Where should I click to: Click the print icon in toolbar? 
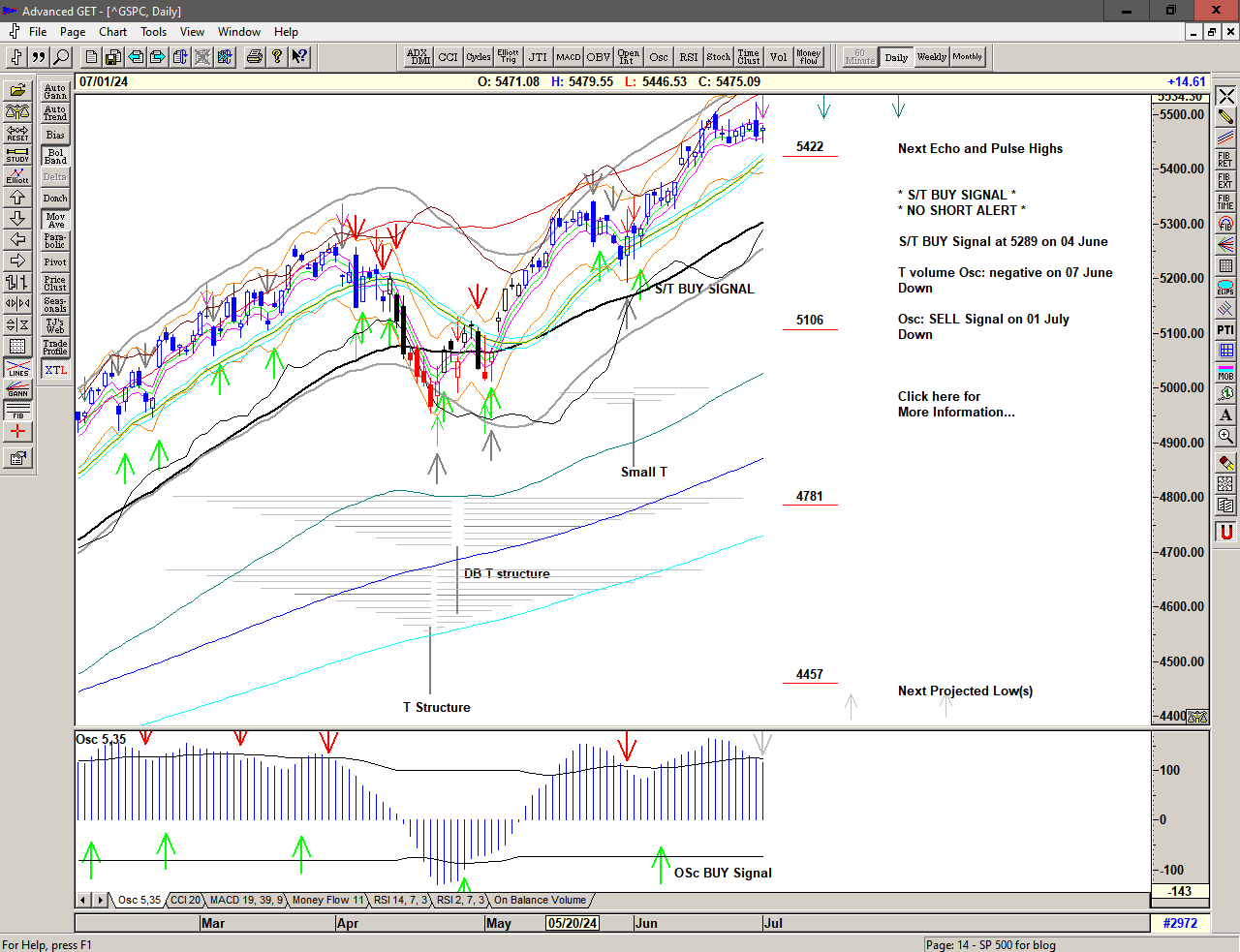(254, 57)
